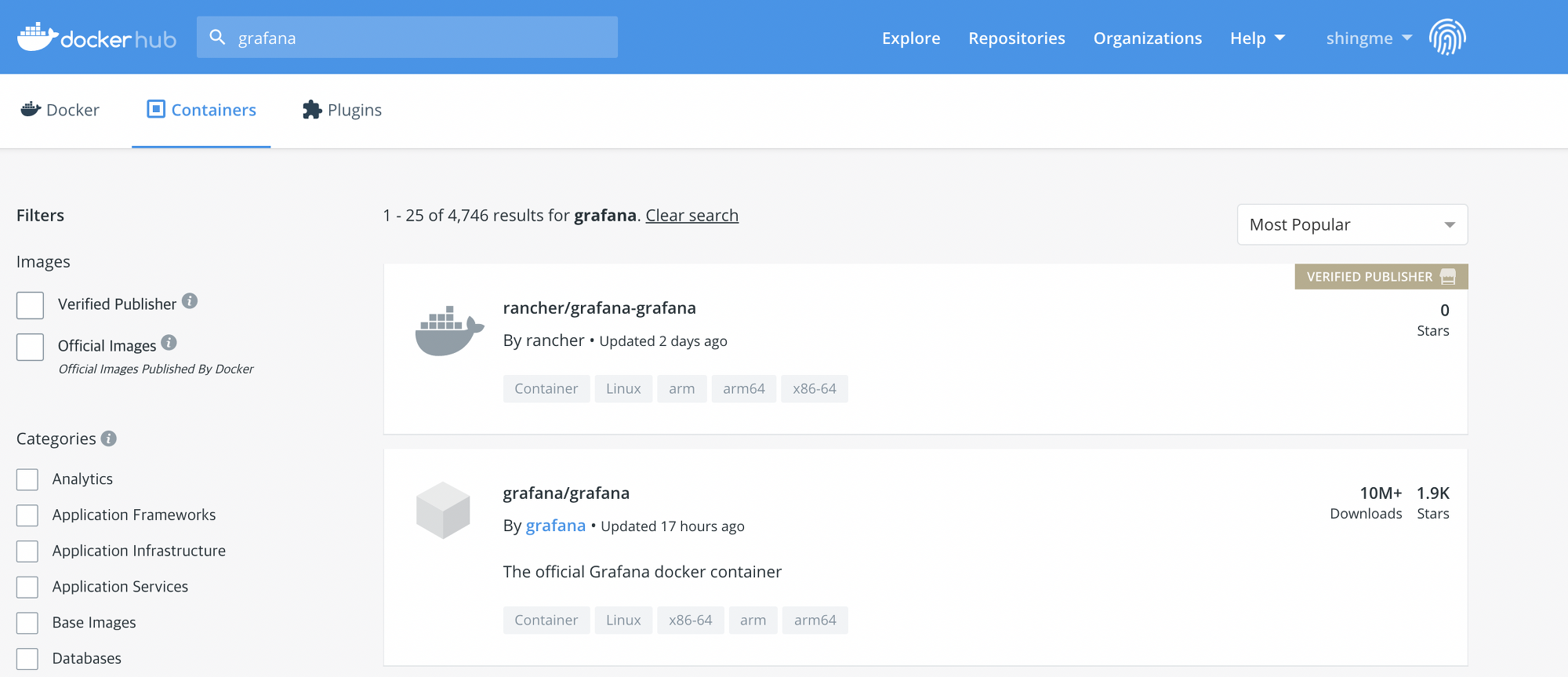This screenshot has height=677, width=1568.
Task: Click the VERIFIED PUBLISHER badge
Action: coord(1381,277)
